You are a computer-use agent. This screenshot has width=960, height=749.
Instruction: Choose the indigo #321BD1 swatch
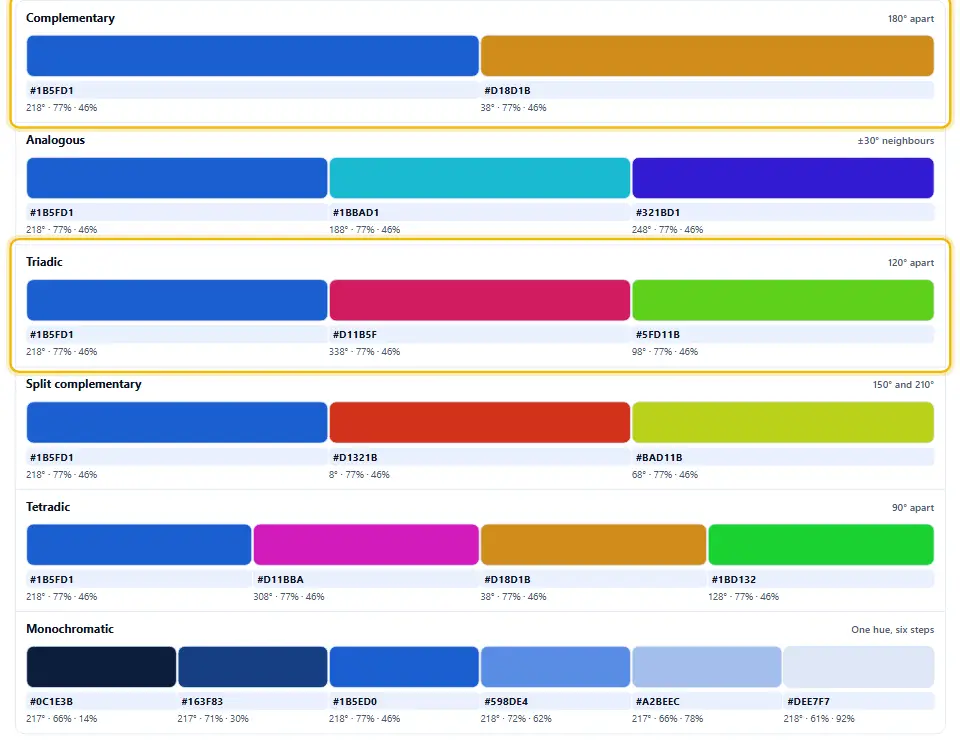(x=783, y=178)
